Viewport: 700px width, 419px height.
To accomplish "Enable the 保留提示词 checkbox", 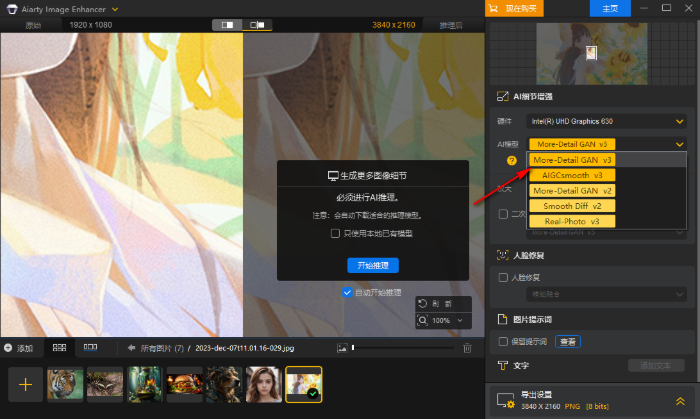I will tap(503, 341).
